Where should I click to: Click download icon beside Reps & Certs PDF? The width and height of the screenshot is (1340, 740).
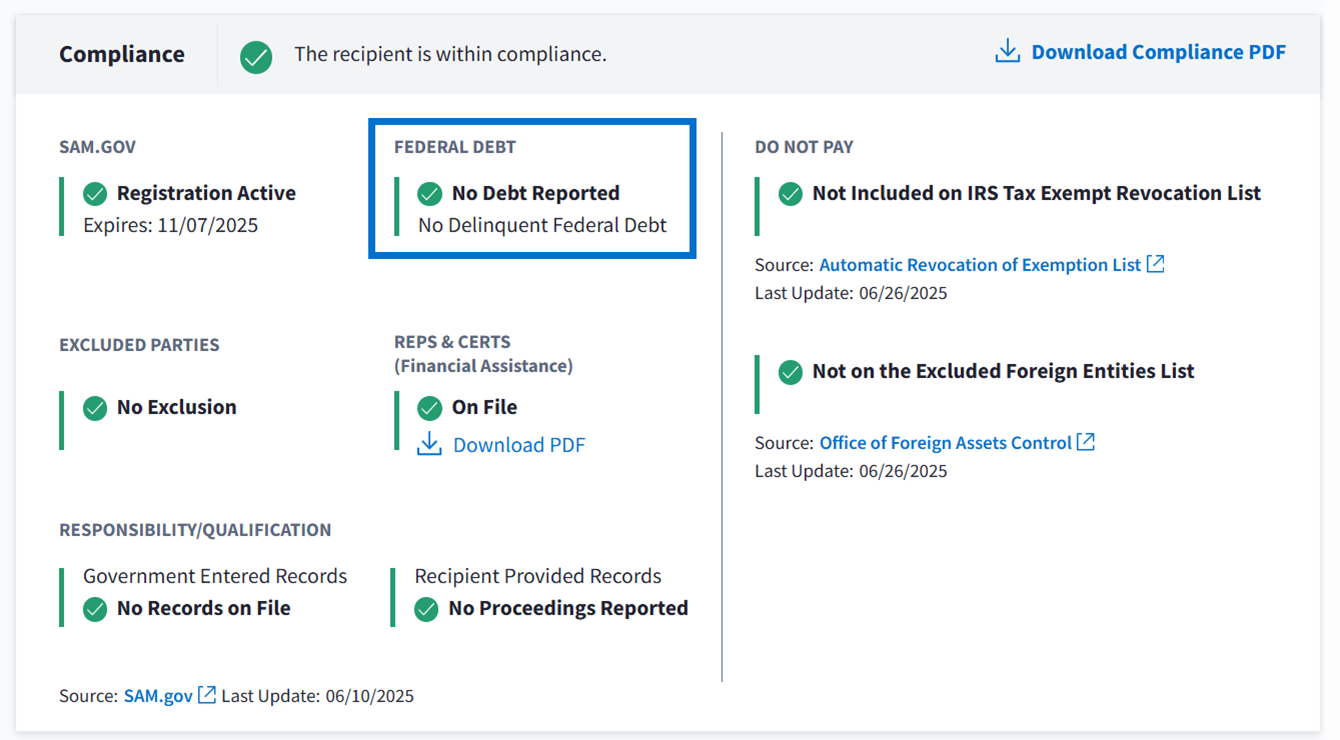click(429, 444)
